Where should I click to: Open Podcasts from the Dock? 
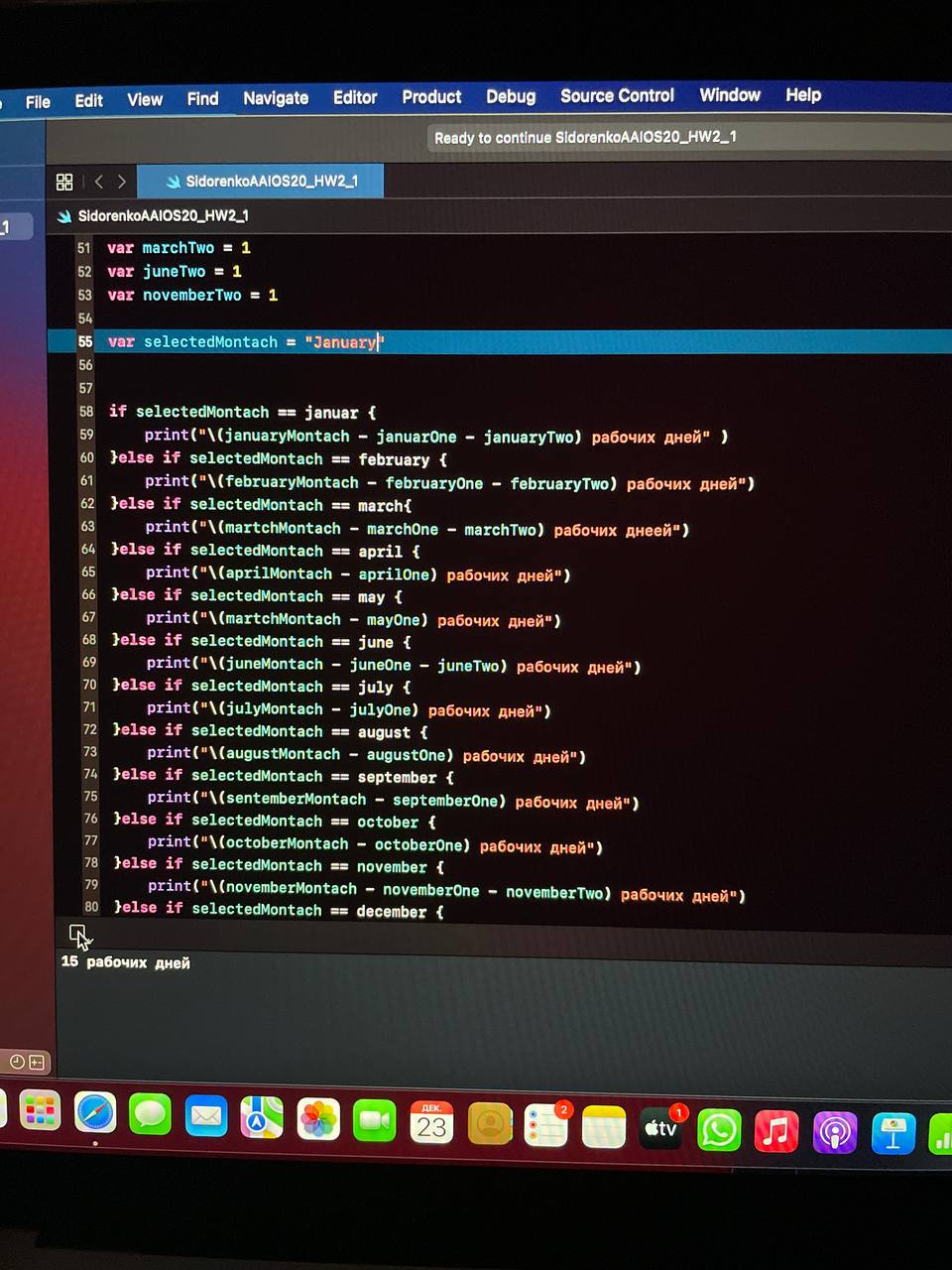(x=835, y=1132)
